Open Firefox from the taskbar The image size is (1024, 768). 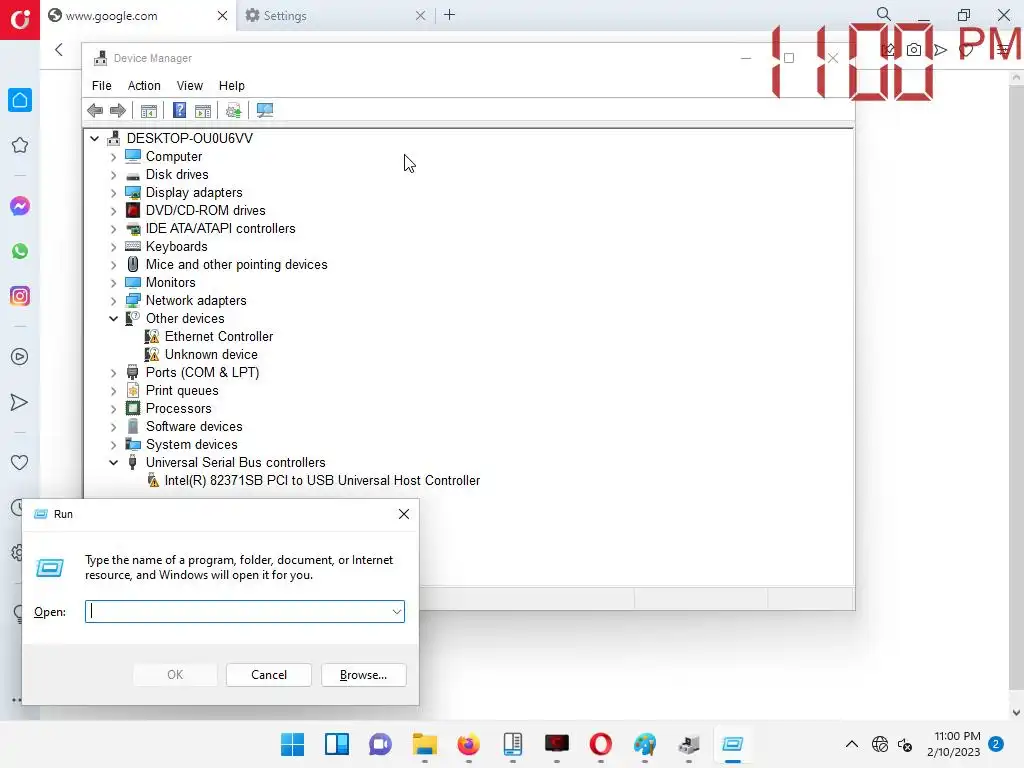click(468, 744)
